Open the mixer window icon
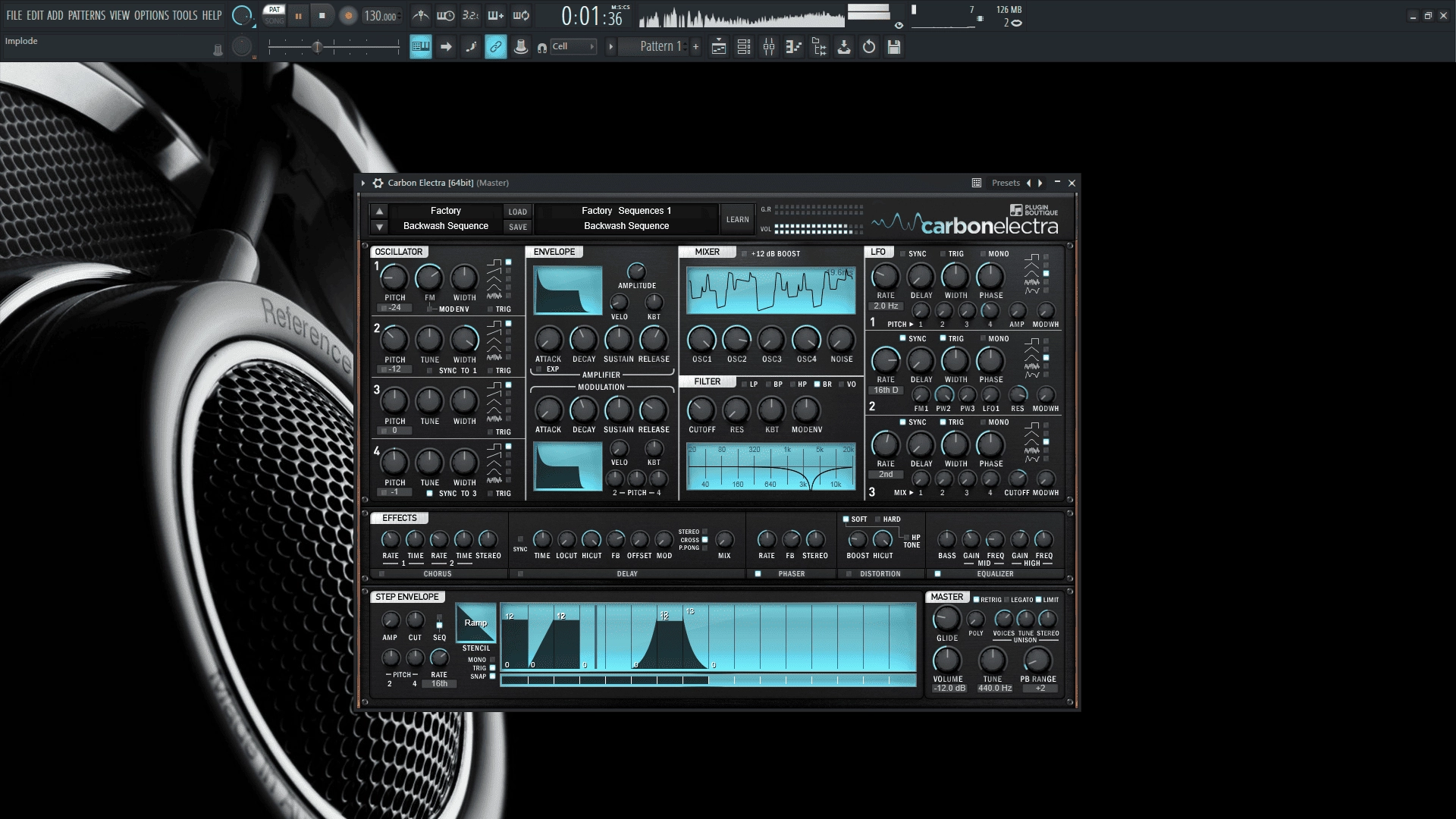 pos(769,47)
